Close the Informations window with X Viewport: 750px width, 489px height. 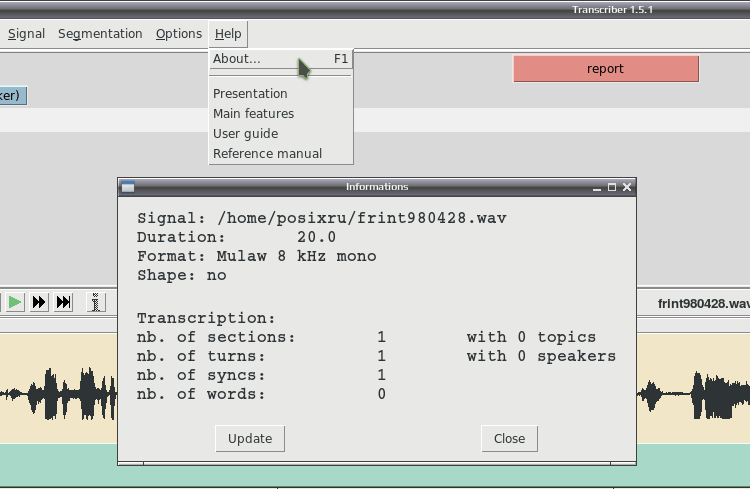pos(627,187)
